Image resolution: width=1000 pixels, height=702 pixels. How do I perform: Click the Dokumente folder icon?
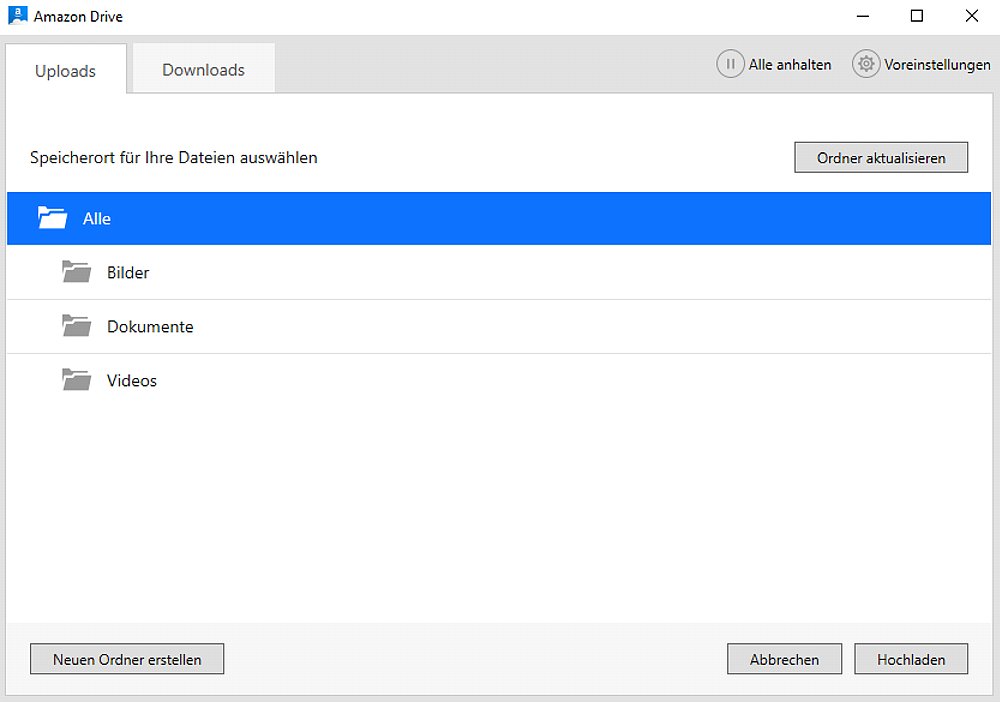77,326
